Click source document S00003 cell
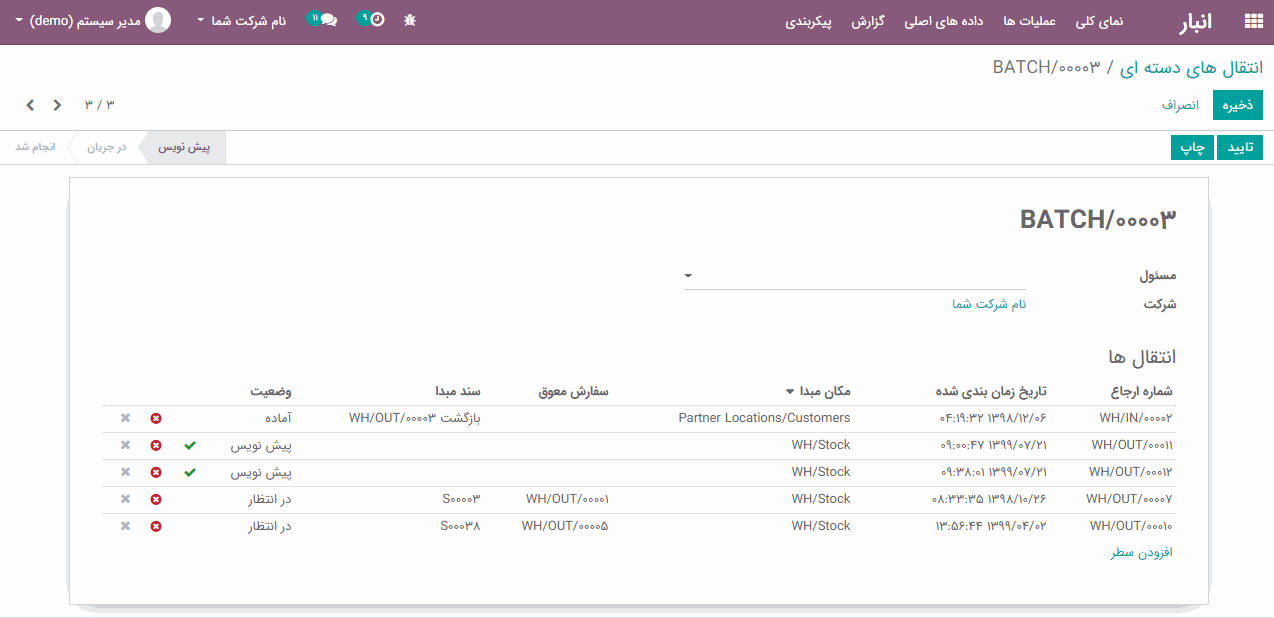Image resolution: width=1274 pixels, height=618 pixels. tap(461, 499)
